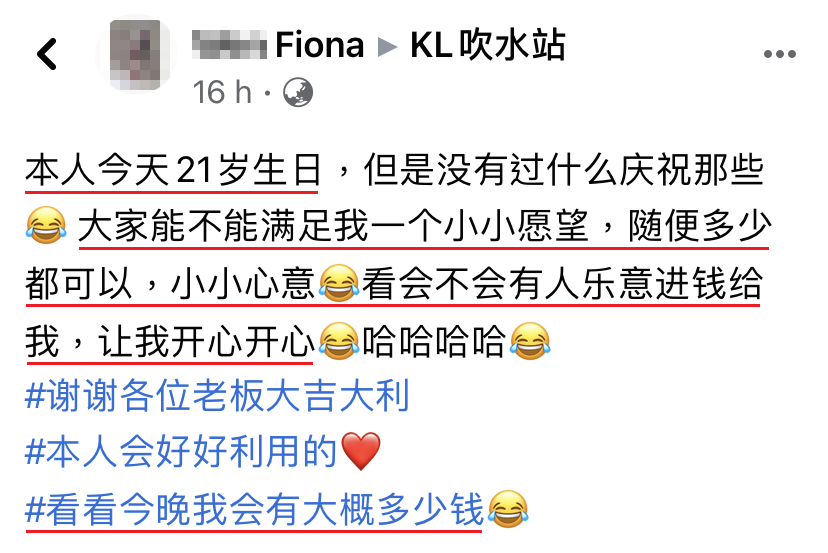Click the public globe privacy icon
The height and width of the screenshot is (553, 828).
tap(298, 92)
